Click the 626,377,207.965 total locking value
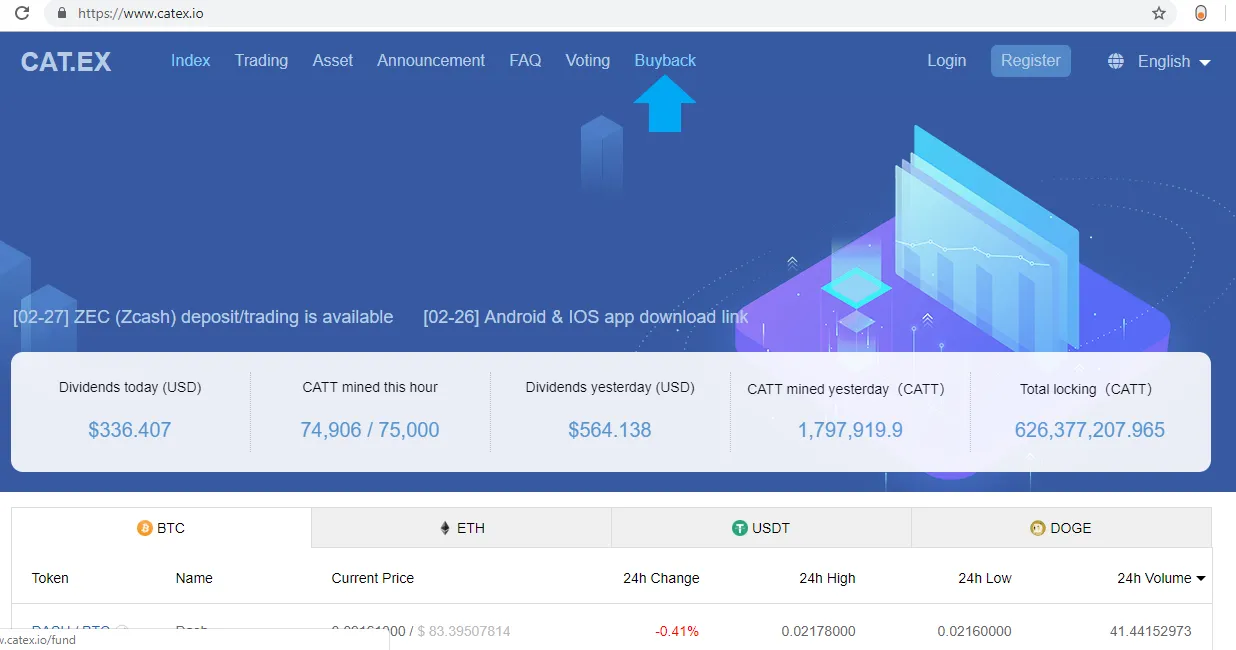Viewport: 1236px width, 650px height. (1090, 430)
